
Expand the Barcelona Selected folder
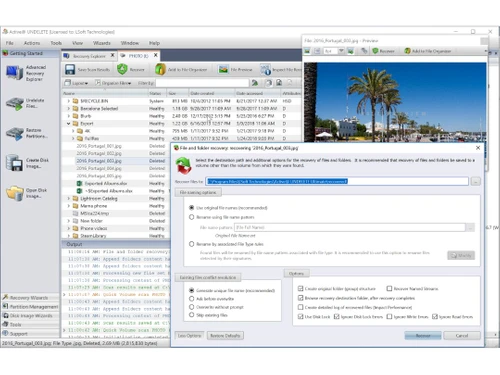69,108
